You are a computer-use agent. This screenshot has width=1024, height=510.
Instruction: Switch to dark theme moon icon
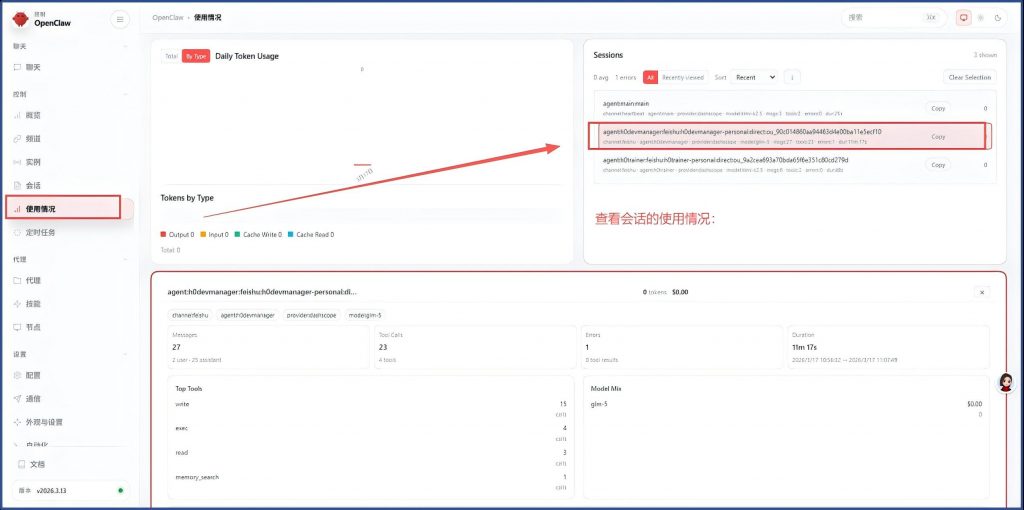click(995, 18)
